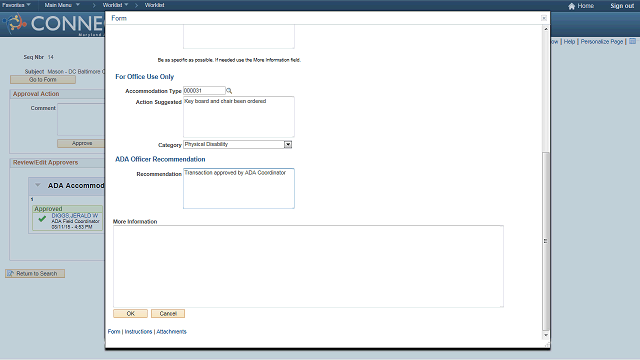This screenshot has height=360, width=640.
Task: Open the Accommodation Type lookup magnifier
Action: (229, 91)
